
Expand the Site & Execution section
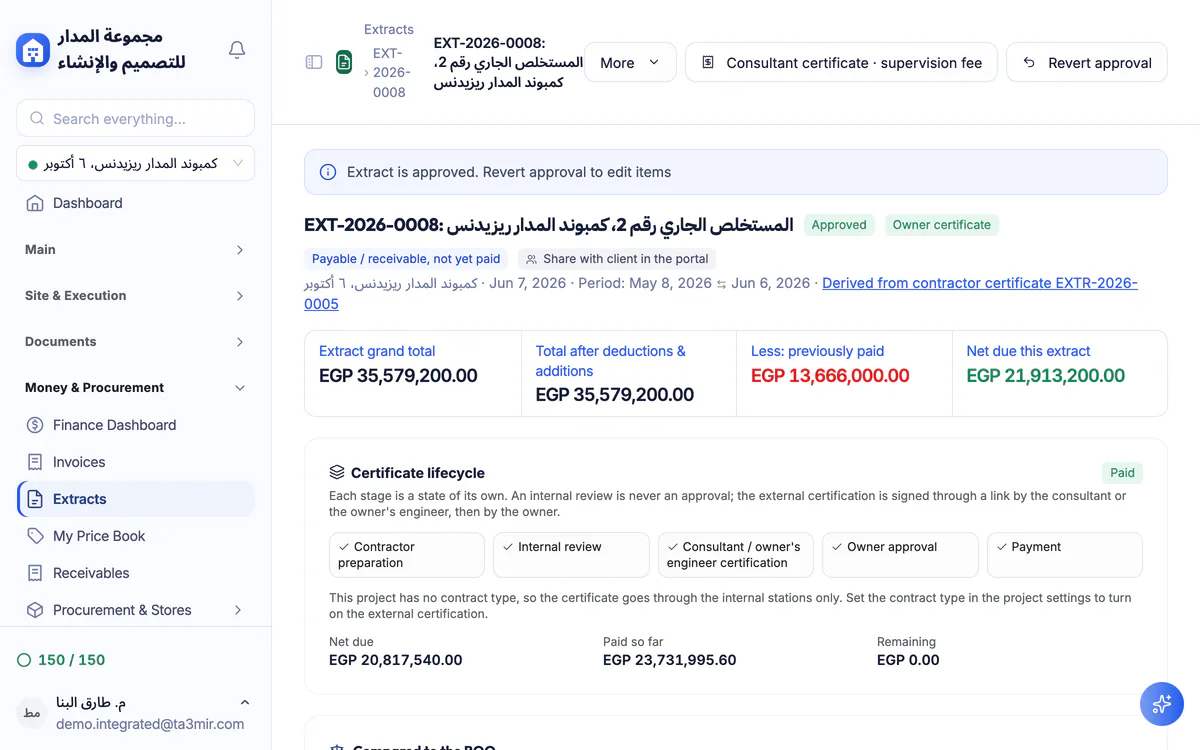(x=135, y=296)
